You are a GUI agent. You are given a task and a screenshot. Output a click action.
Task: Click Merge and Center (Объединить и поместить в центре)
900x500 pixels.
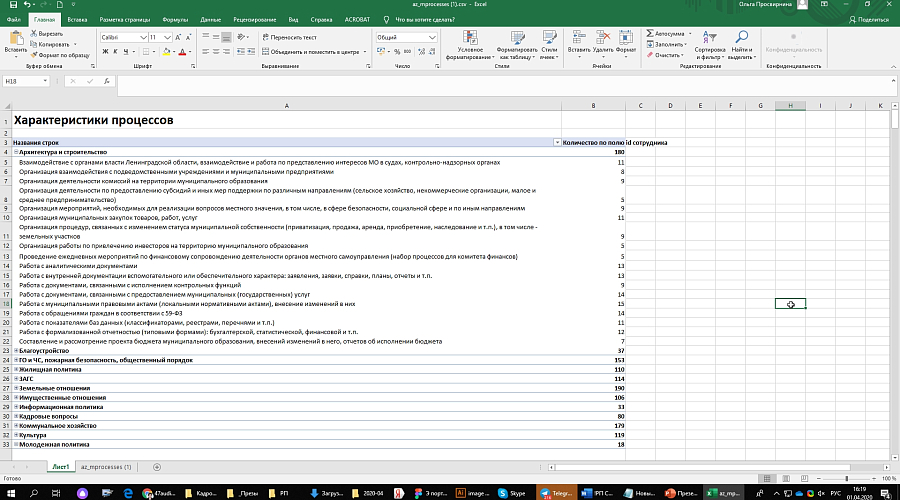[x=310, y=52]
